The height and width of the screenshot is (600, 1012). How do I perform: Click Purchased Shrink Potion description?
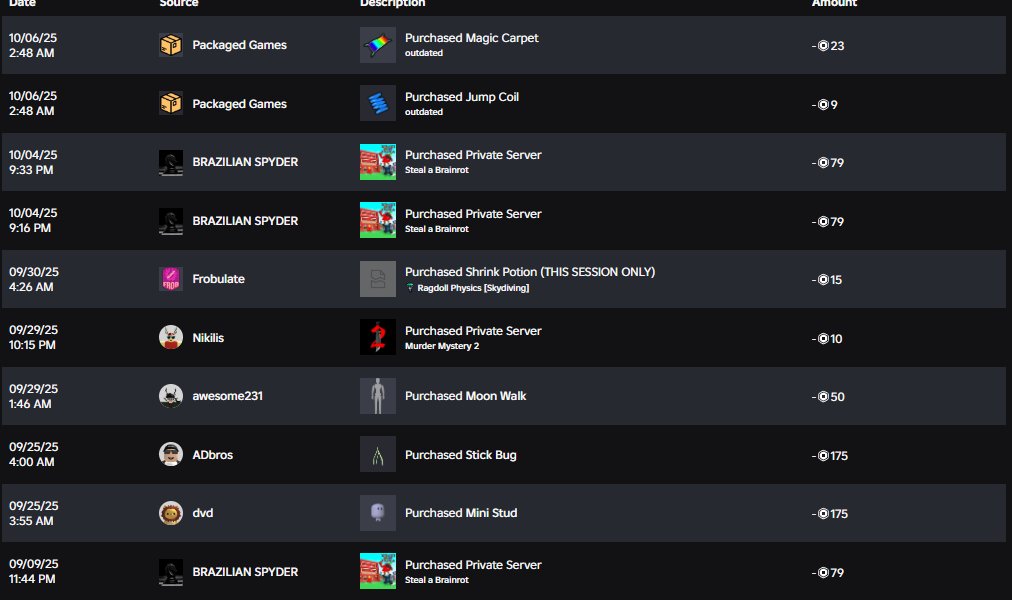[x=530, y=272]
